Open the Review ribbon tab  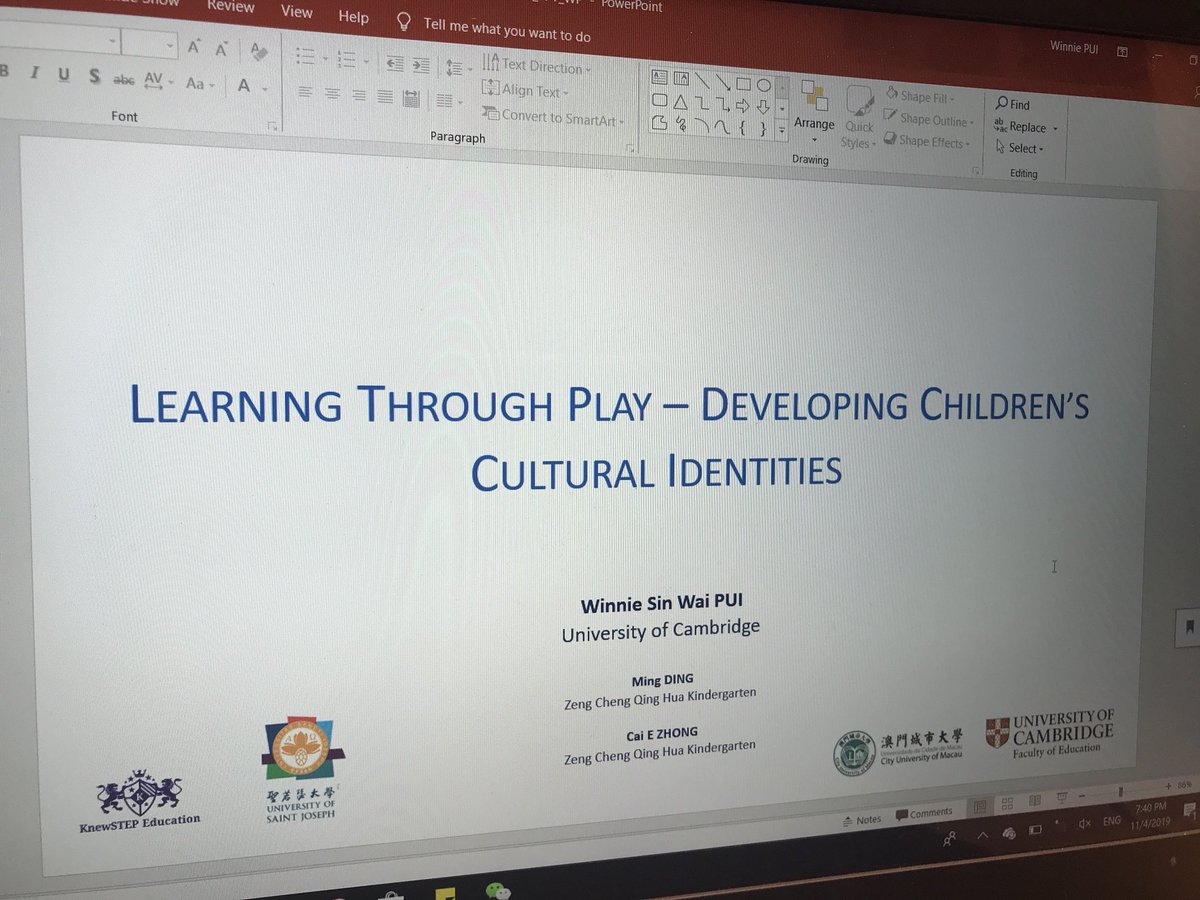click(230, 5)
